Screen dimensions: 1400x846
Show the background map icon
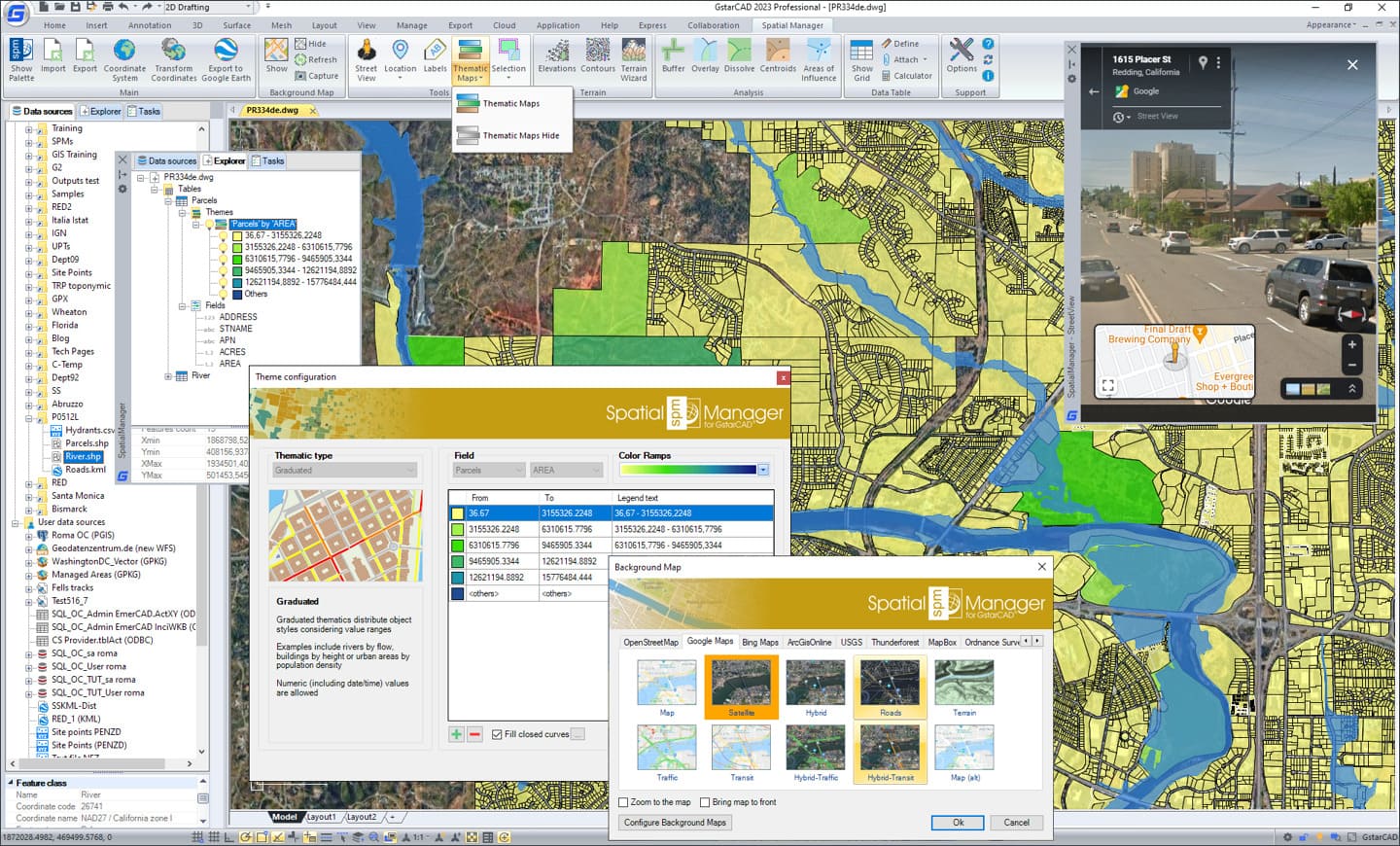276,56
